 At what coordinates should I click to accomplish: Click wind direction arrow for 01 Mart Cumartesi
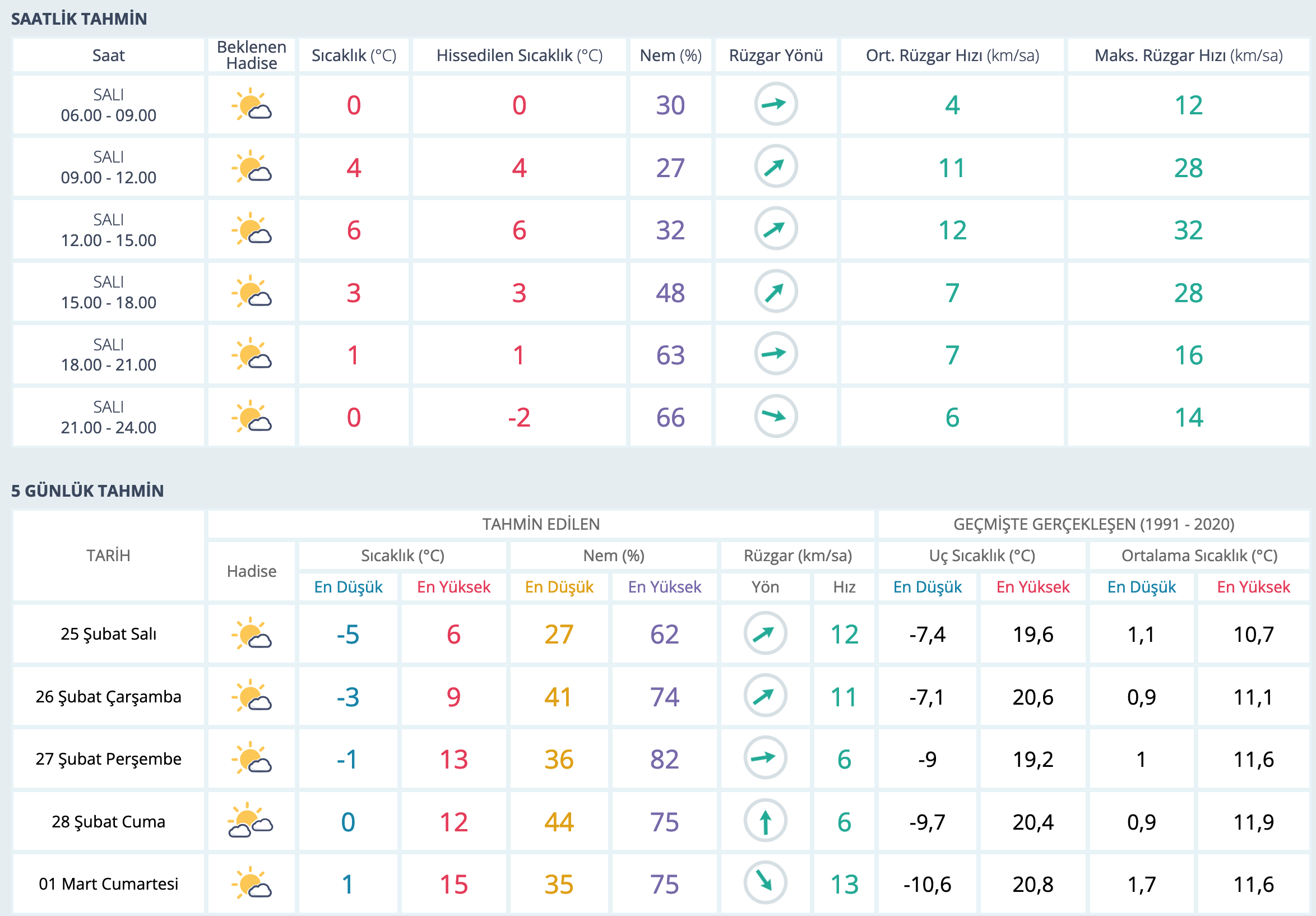pyautogui.click(x=764, y=883)
